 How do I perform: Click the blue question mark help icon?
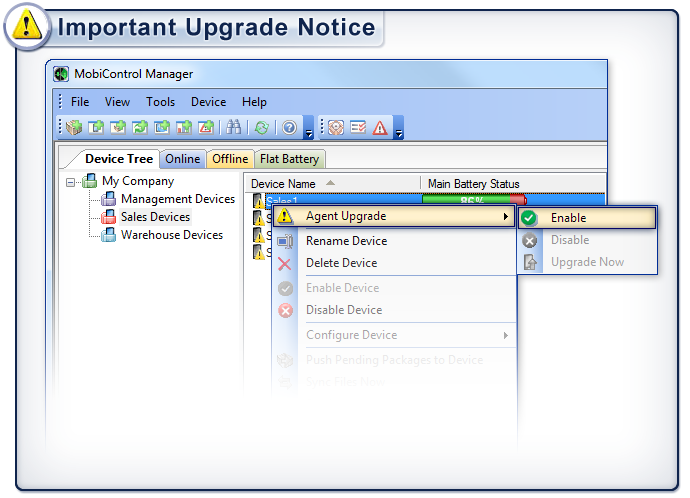point(289,128)
